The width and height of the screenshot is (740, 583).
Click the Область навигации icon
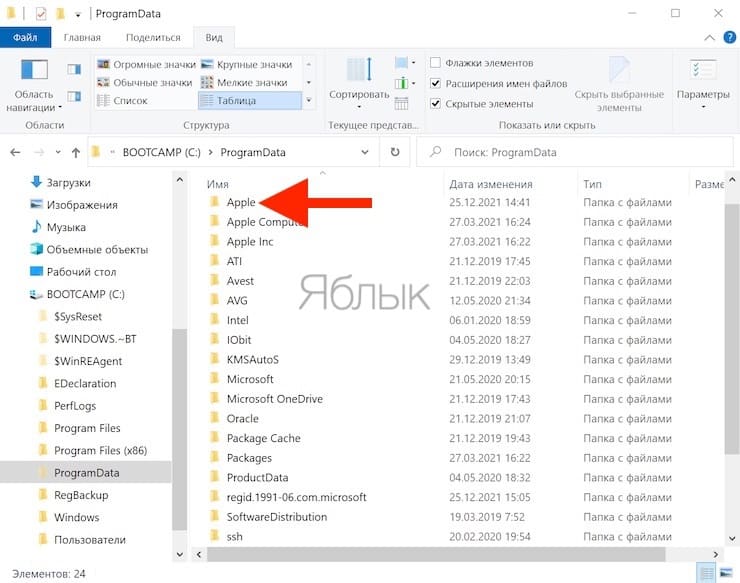point(34,69)
